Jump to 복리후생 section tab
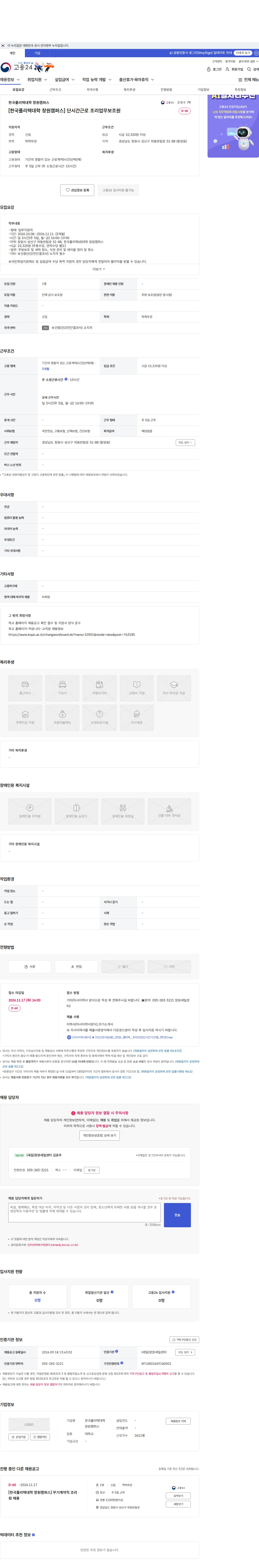Image resolution: width=259 pixels, height=1568 pixels. pos(129,89)
